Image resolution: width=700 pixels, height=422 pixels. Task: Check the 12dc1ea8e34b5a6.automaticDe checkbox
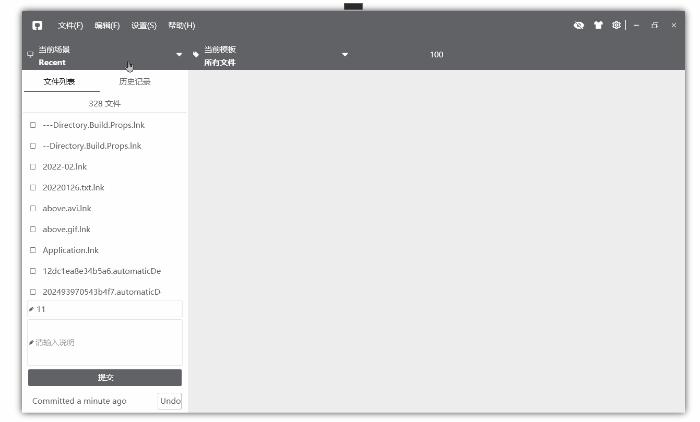(x=33, y=271)
